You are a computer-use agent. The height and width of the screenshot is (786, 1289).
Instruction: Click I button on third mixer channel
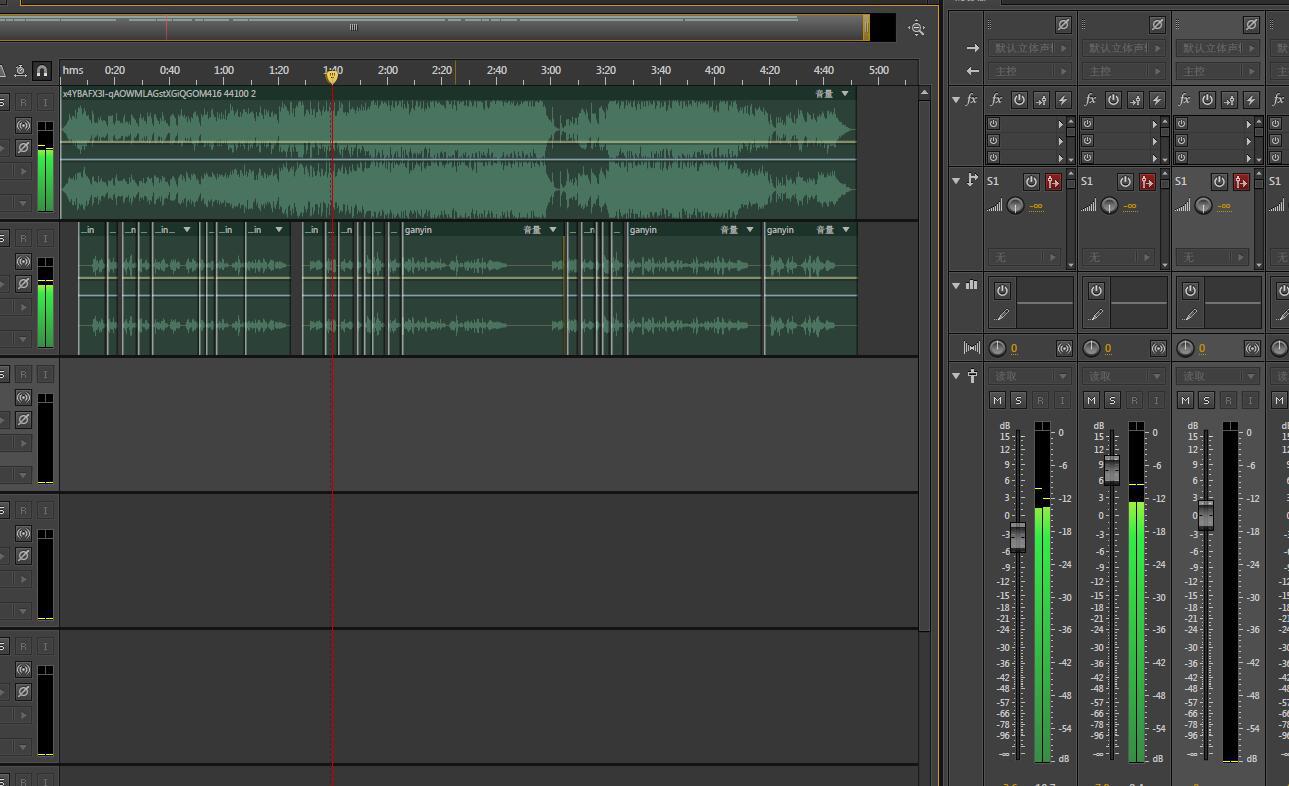1250,400
